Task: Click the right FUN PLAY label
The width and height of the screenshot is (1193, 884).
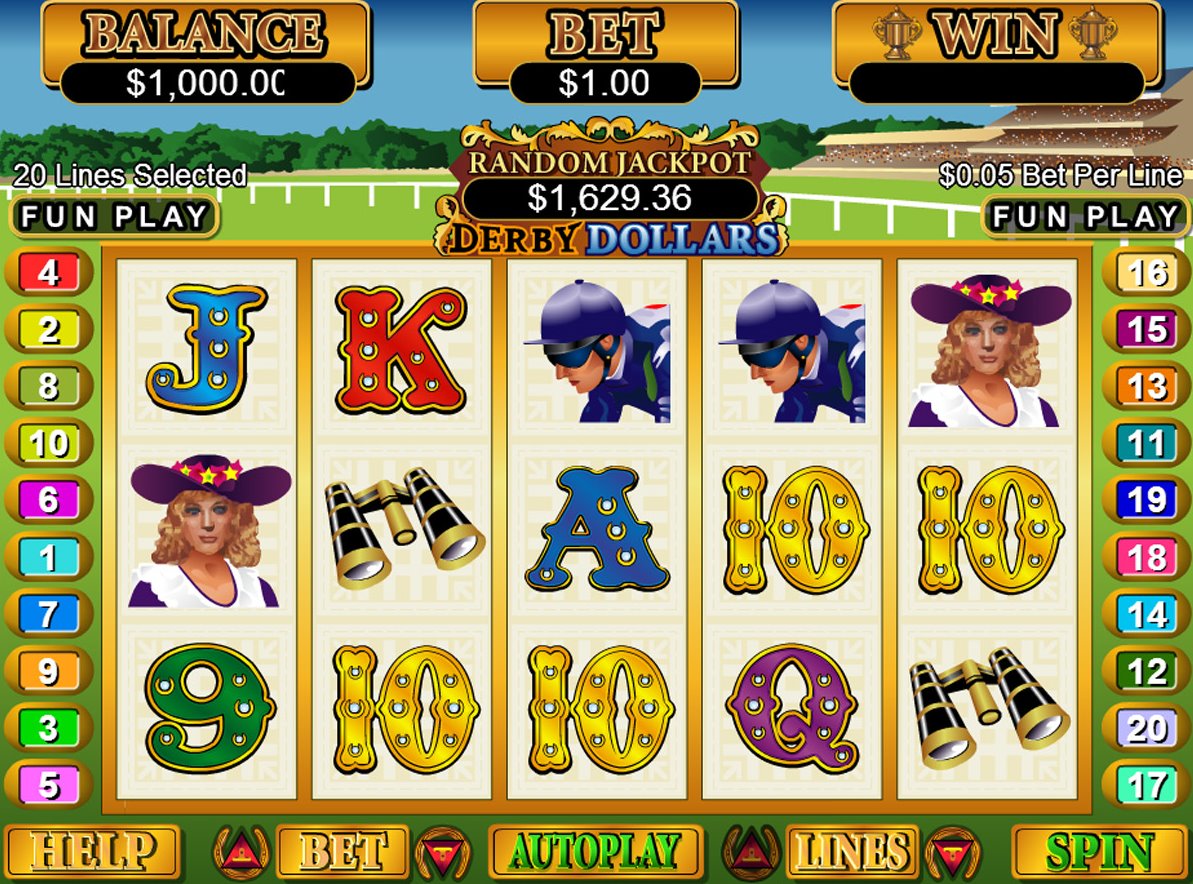Action: (x=1086, y=217)
